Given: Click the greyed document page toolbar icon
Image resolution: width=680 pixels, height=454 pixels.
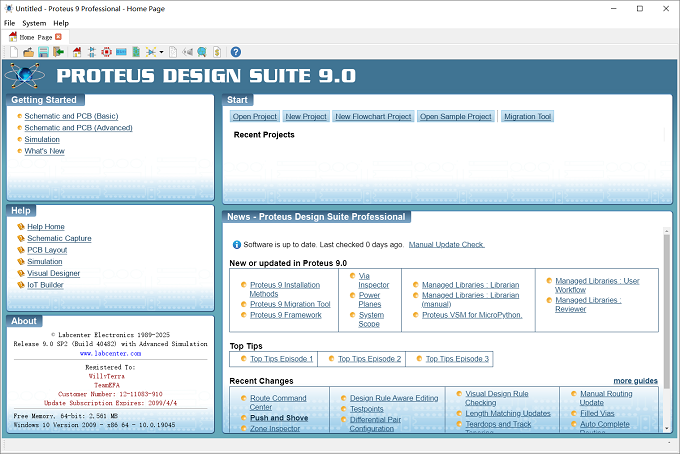Looking at the screenshot, I should 173,52.
